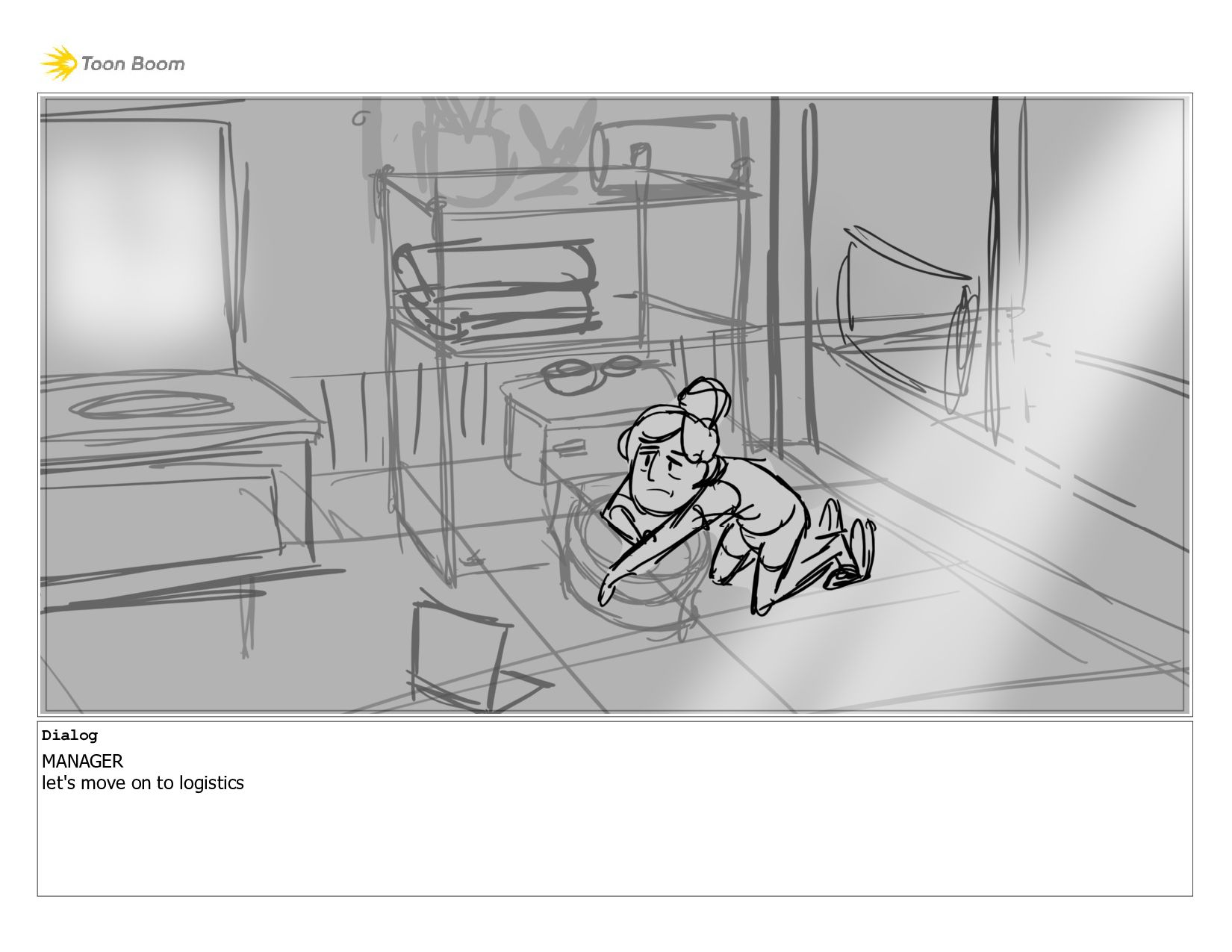Click the "MANAGER" character name text
The image size is (1232, 952).
pyautogui.click(x=82, y=761)
